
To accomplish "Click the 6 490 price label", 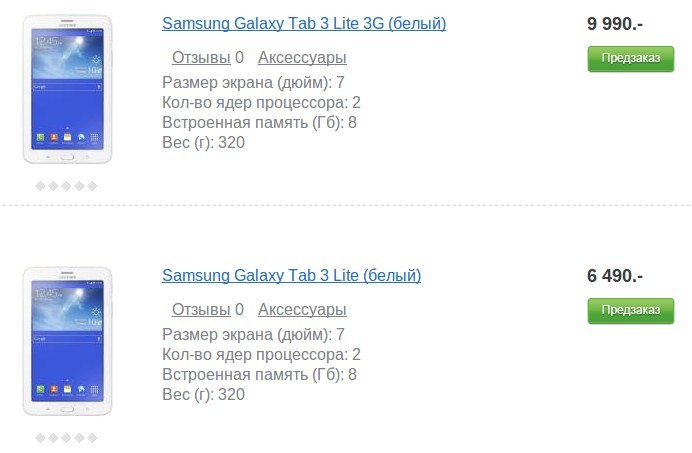I will [615, 275].
